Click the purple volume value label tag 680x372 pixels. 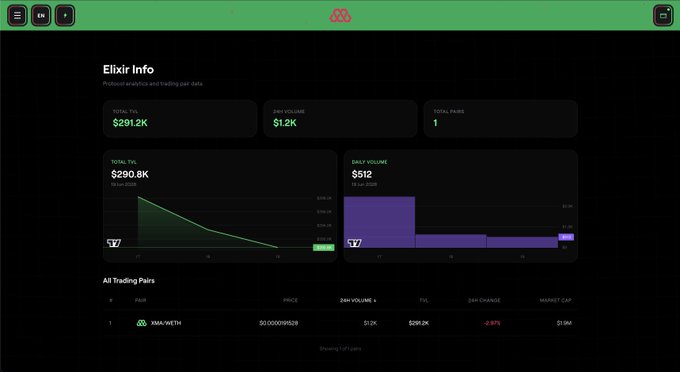click(x=566, y=237)
